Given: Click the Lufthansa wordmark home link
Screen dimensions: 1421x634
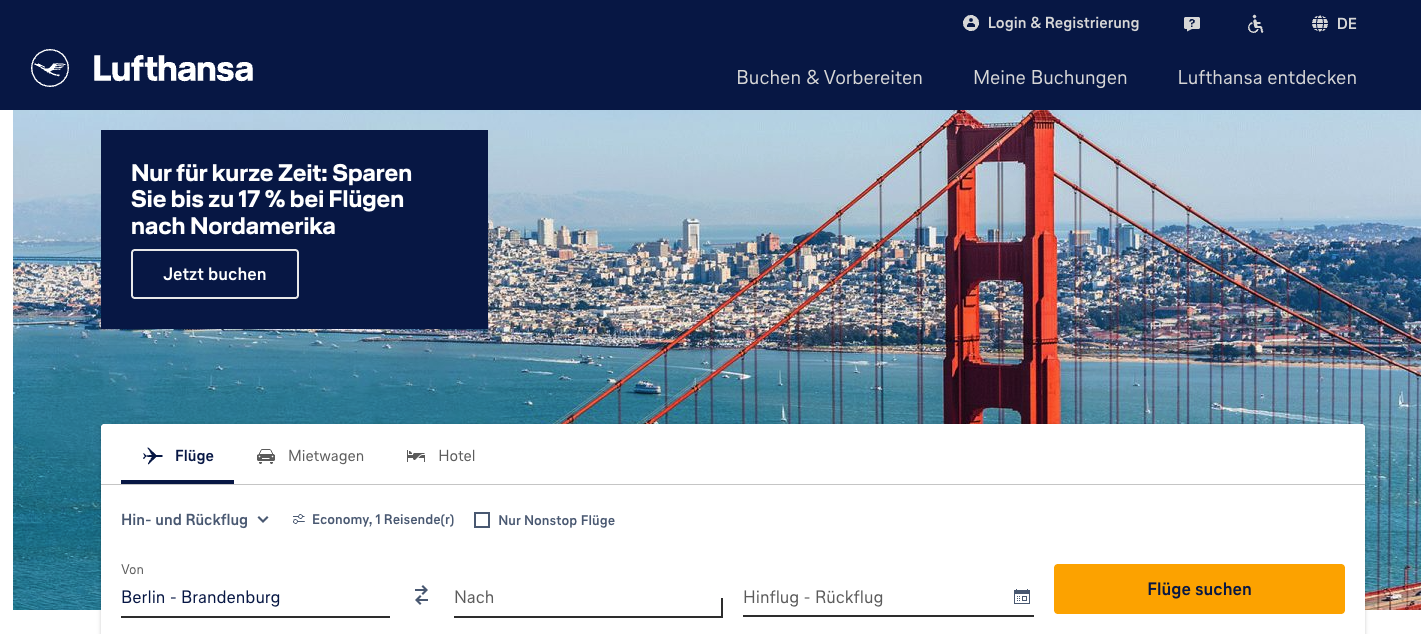Looking at the screenshot, I should pyautogui.click(x=173, y=69).
